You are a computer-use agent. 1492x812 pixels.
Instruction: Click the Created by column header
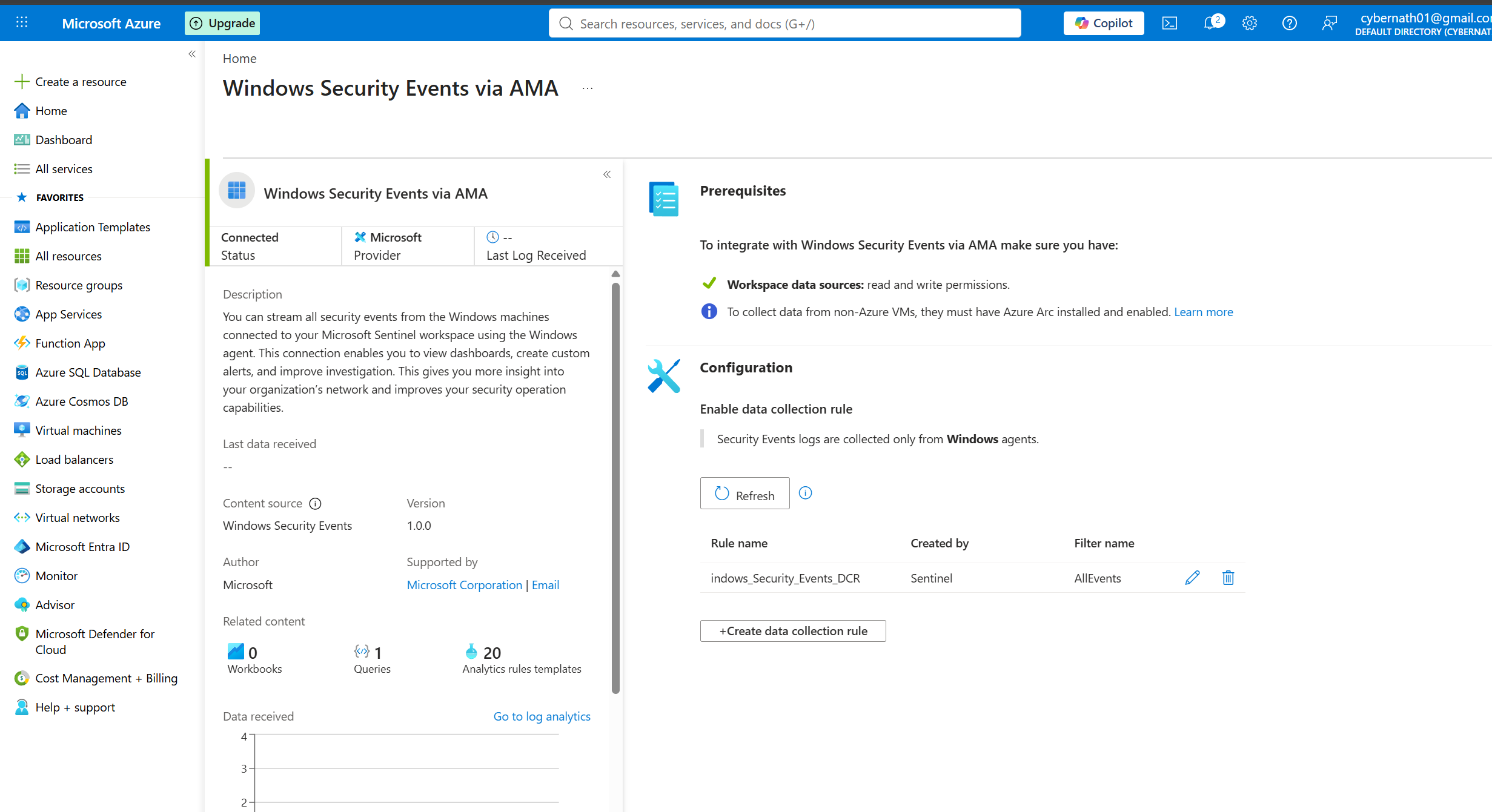click(940, 543)
